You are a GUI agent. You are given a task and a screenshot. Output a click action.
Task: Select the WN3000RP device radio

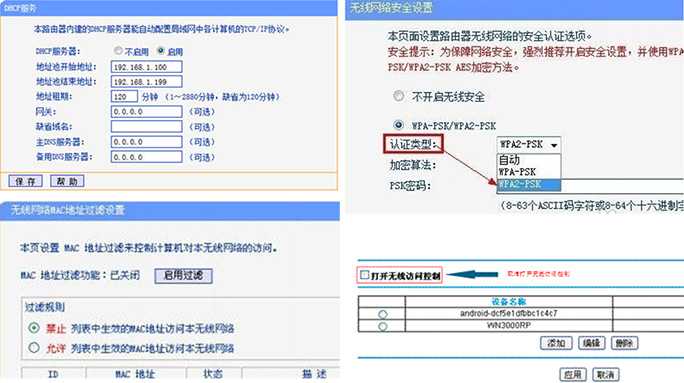383,326
